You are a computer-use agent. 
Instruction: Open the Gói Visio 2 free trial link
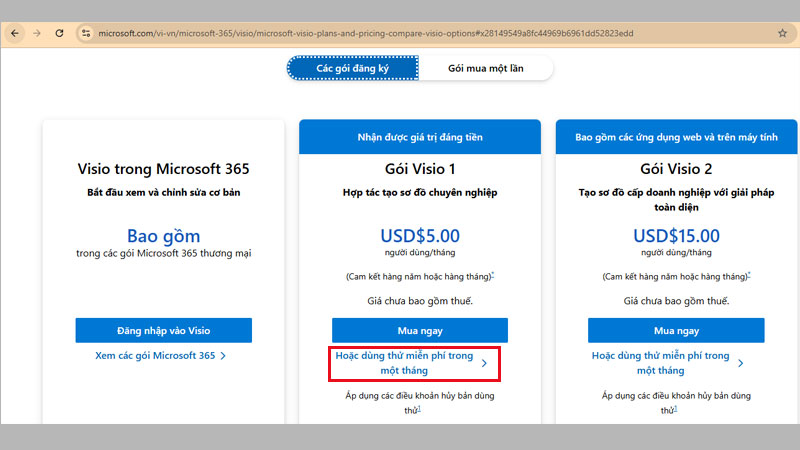[x=660, y=362]
